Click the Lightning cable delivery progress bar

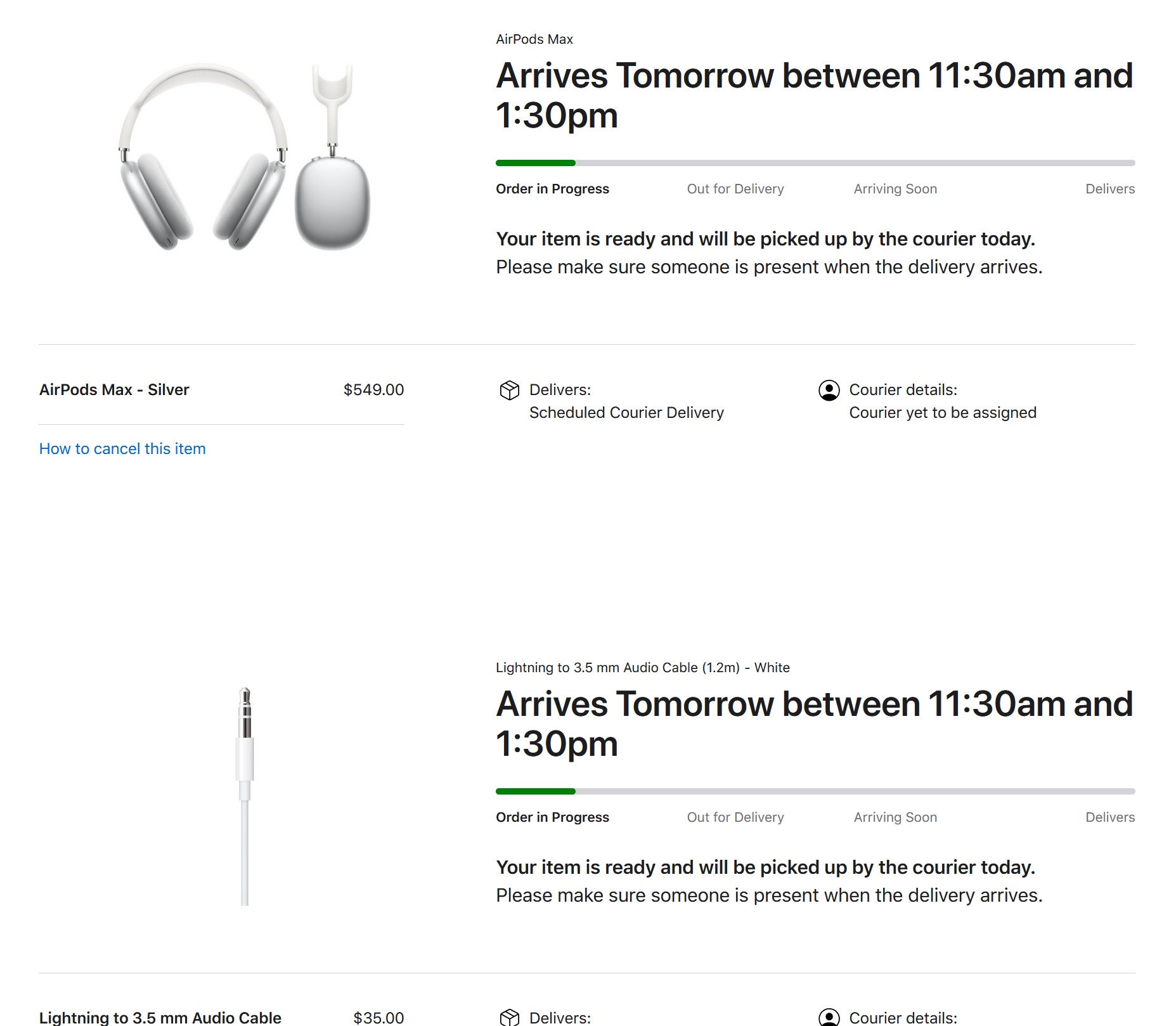point(815,791)
